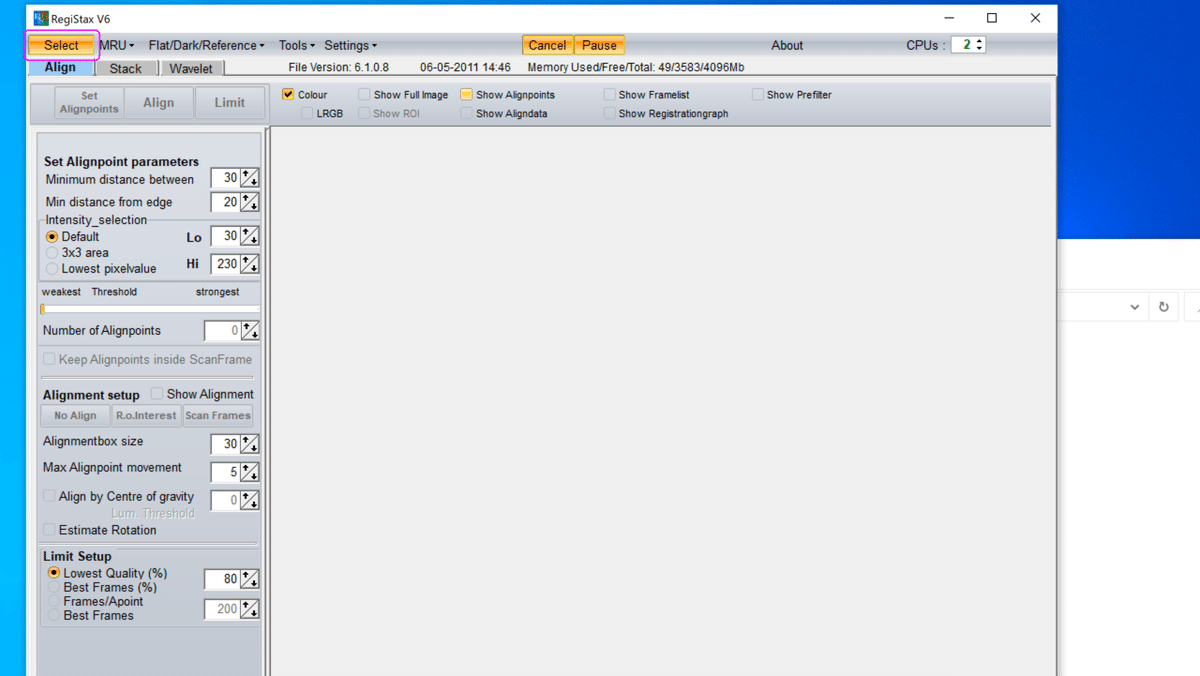Select Best Frames (%) radio
Viewport: 1200px width, 676px height.
54,587
